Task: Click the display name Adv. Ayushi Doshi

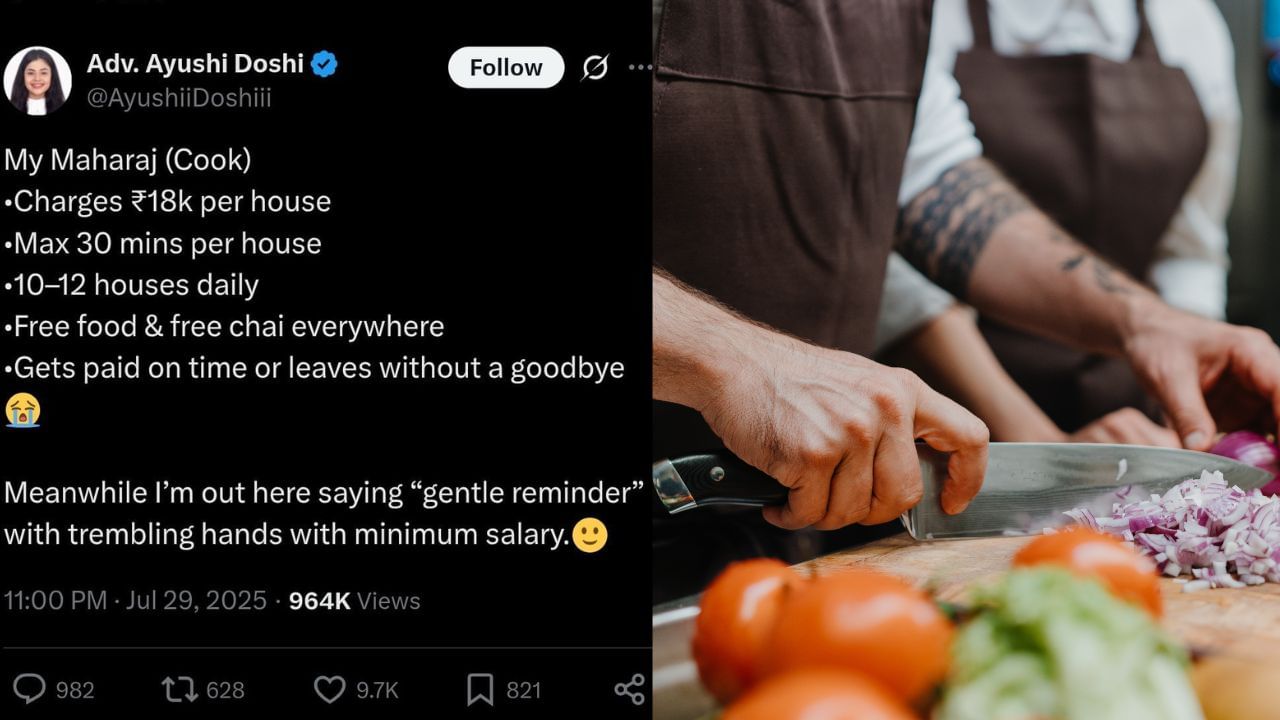Action: pyautogui.click(x=195, y=64)
